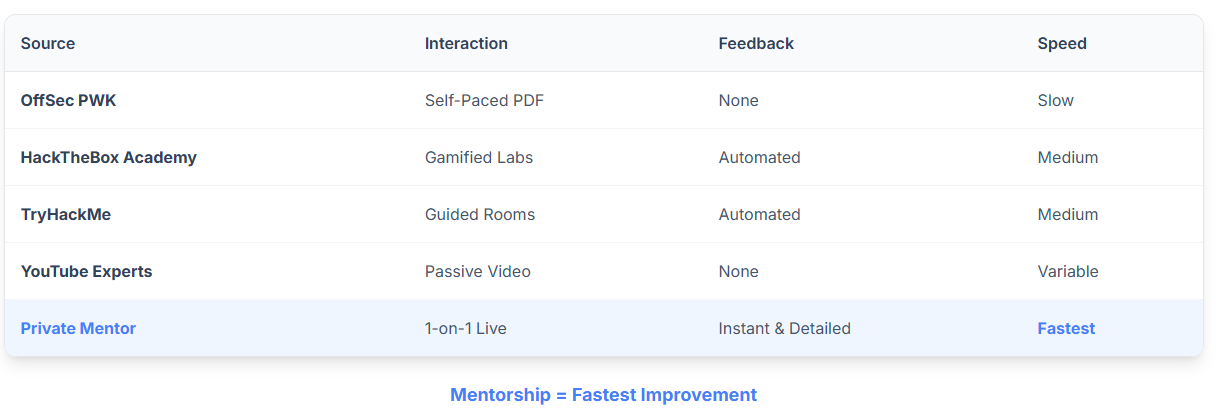
Task: Click the Guided Rooms cell
Action: point(480,214)
